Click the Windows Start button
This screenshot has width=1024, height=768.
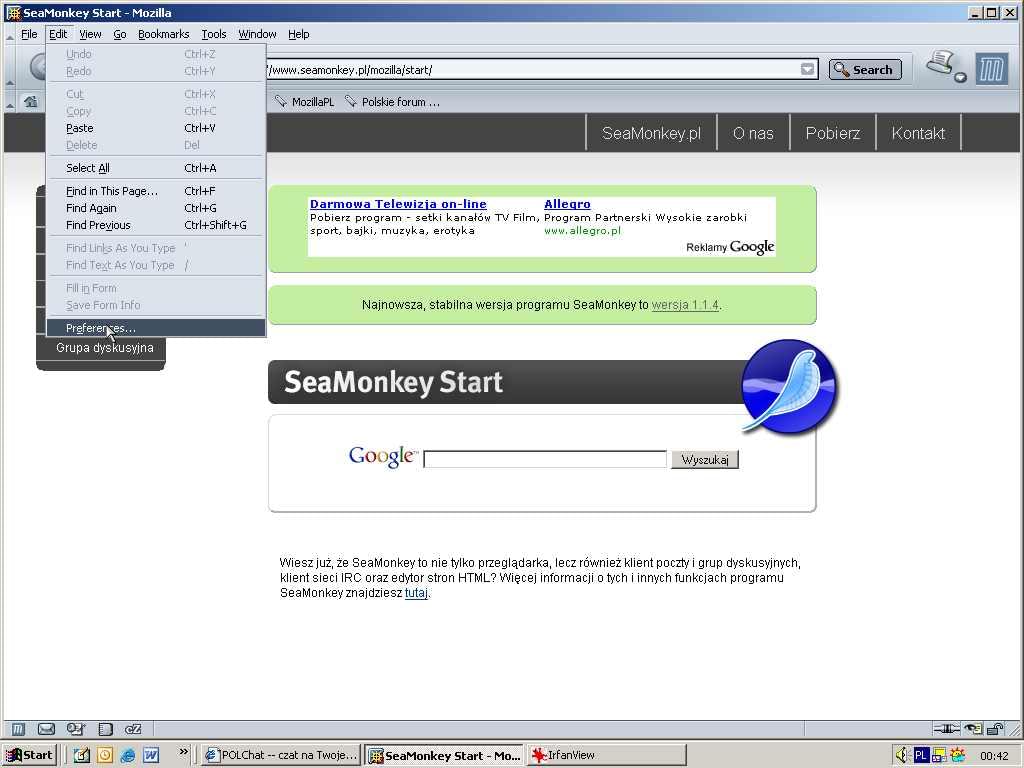[29, 755]
